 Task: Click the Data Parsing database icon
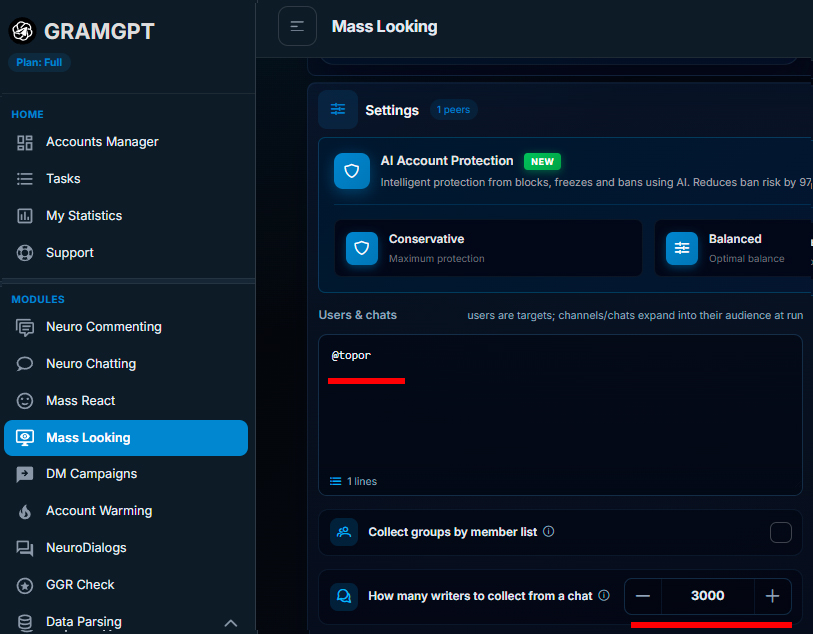point(25,623)
